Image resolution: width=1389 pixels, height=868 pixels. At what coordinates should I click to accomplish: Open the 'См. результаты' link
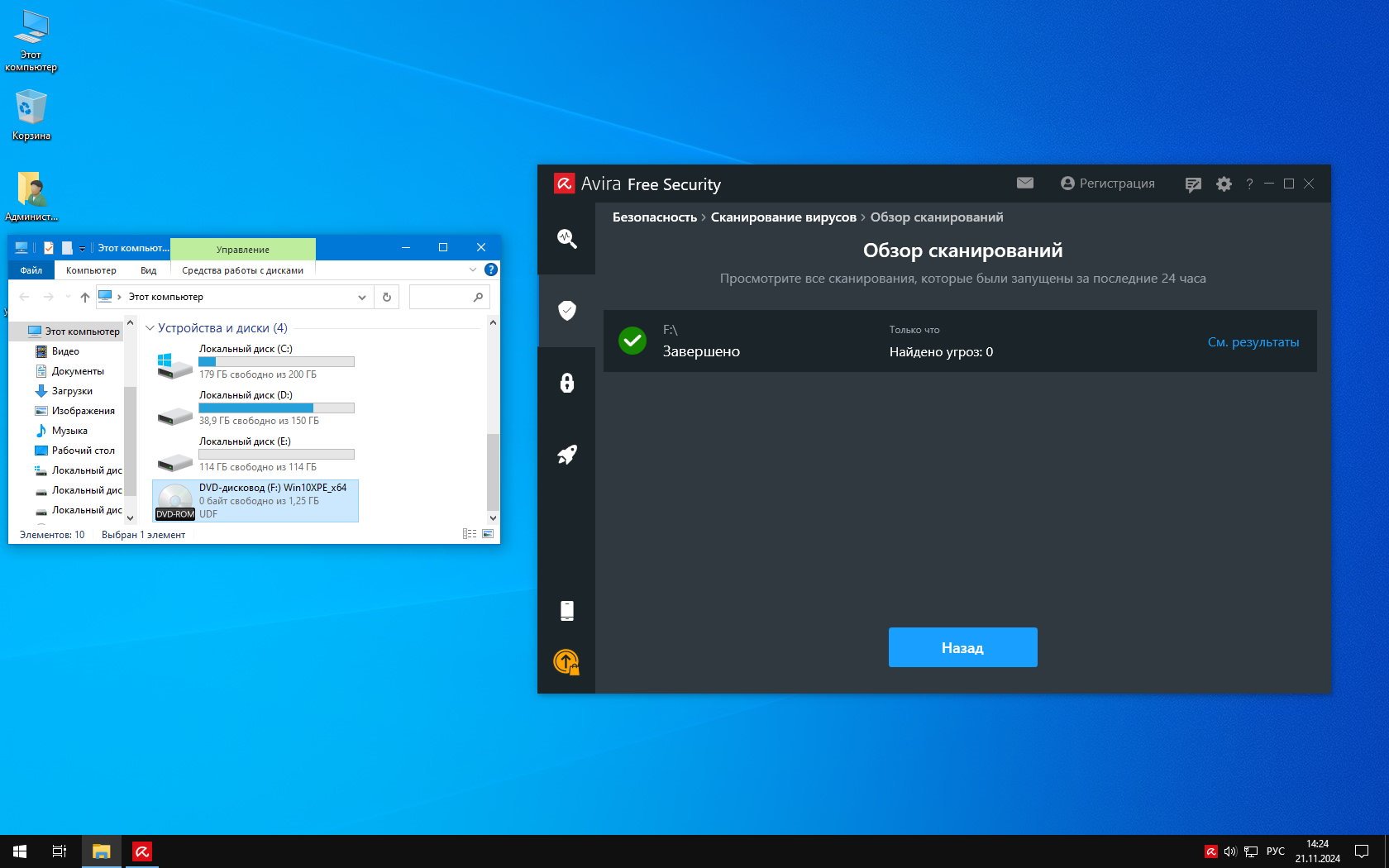click(1253, 342)
